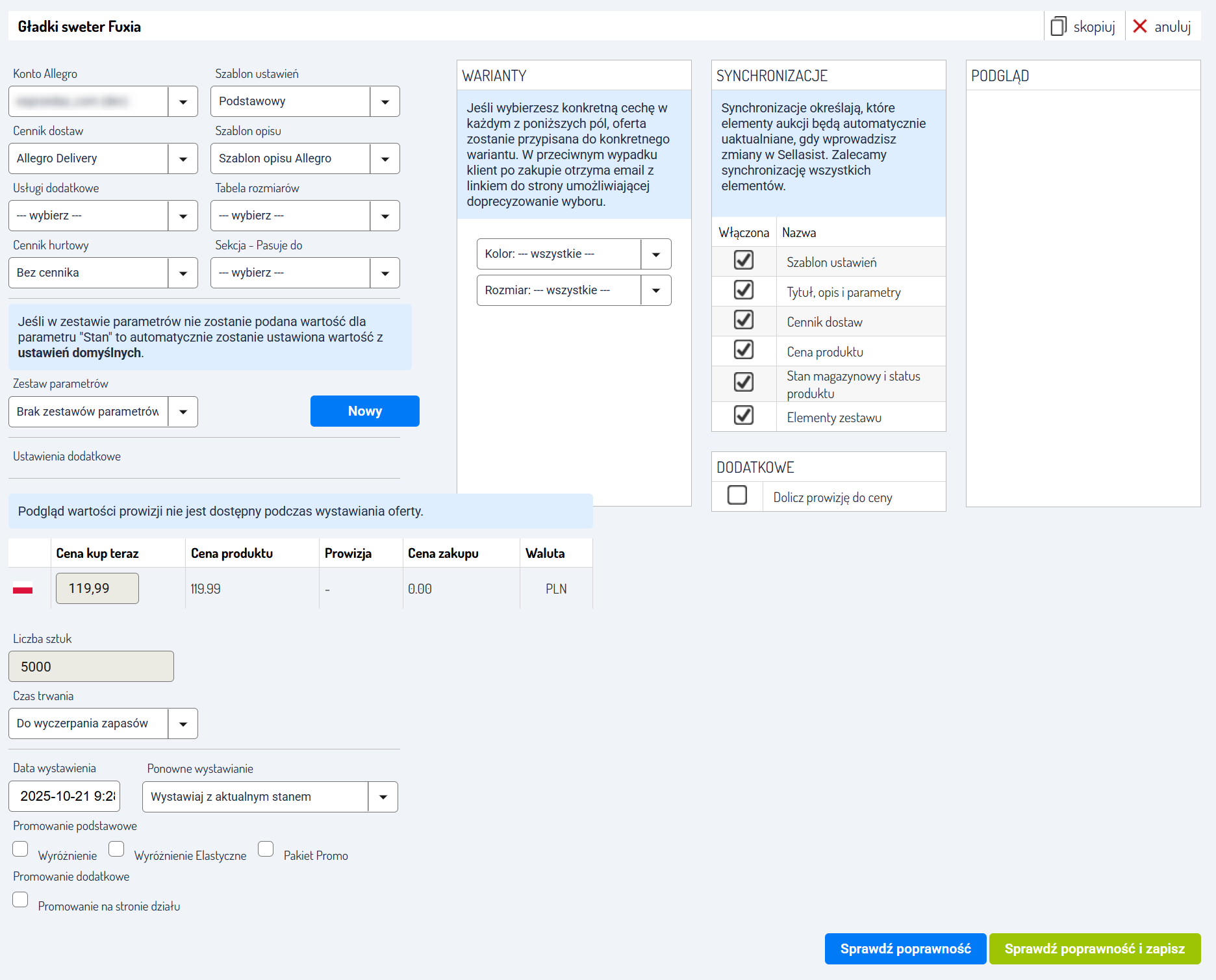The image size is (1216, 980).
Task: Click the Data wystawienia date field
Action: click(64, 796)
